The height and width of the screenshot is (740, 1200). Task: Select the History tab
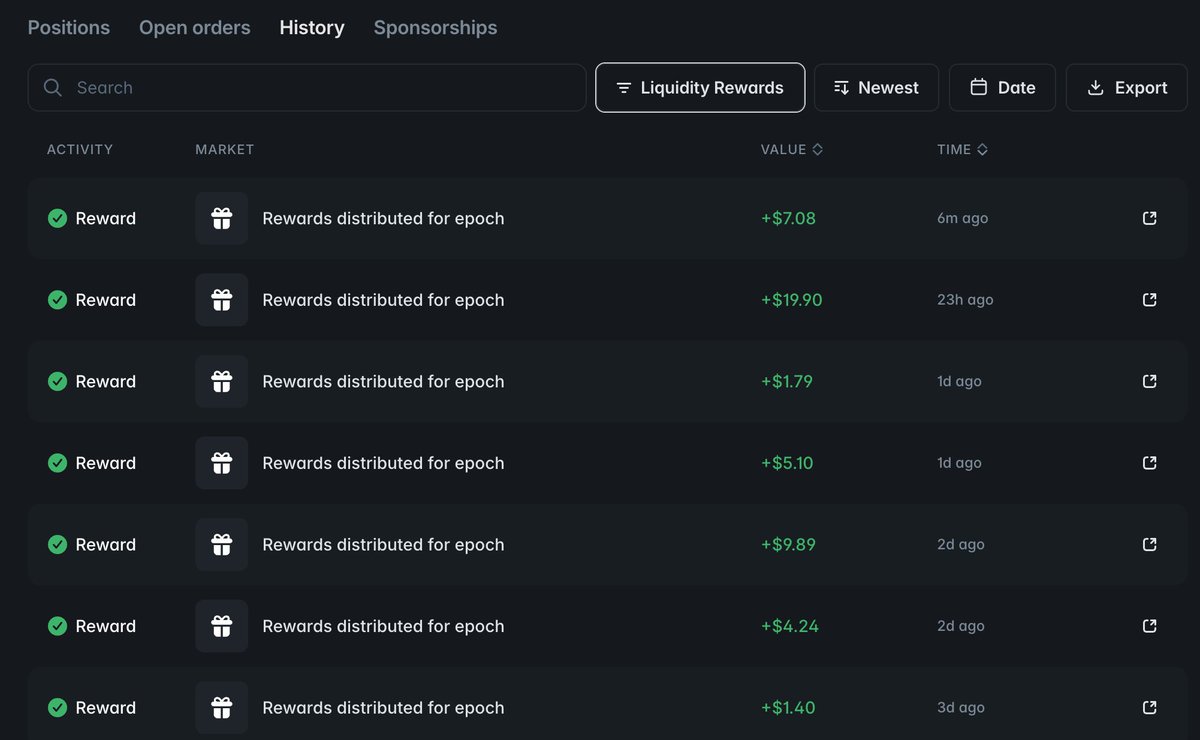(312, 28)
